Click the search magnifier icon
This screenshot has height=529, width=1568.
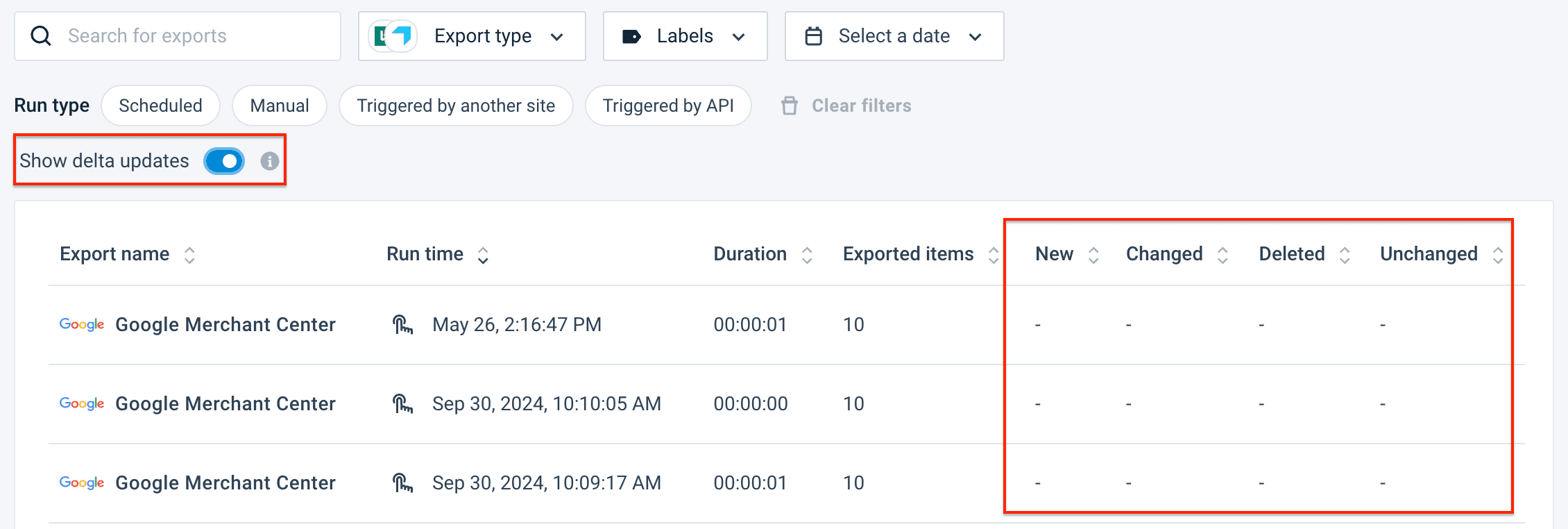click(x=41, y=36)
